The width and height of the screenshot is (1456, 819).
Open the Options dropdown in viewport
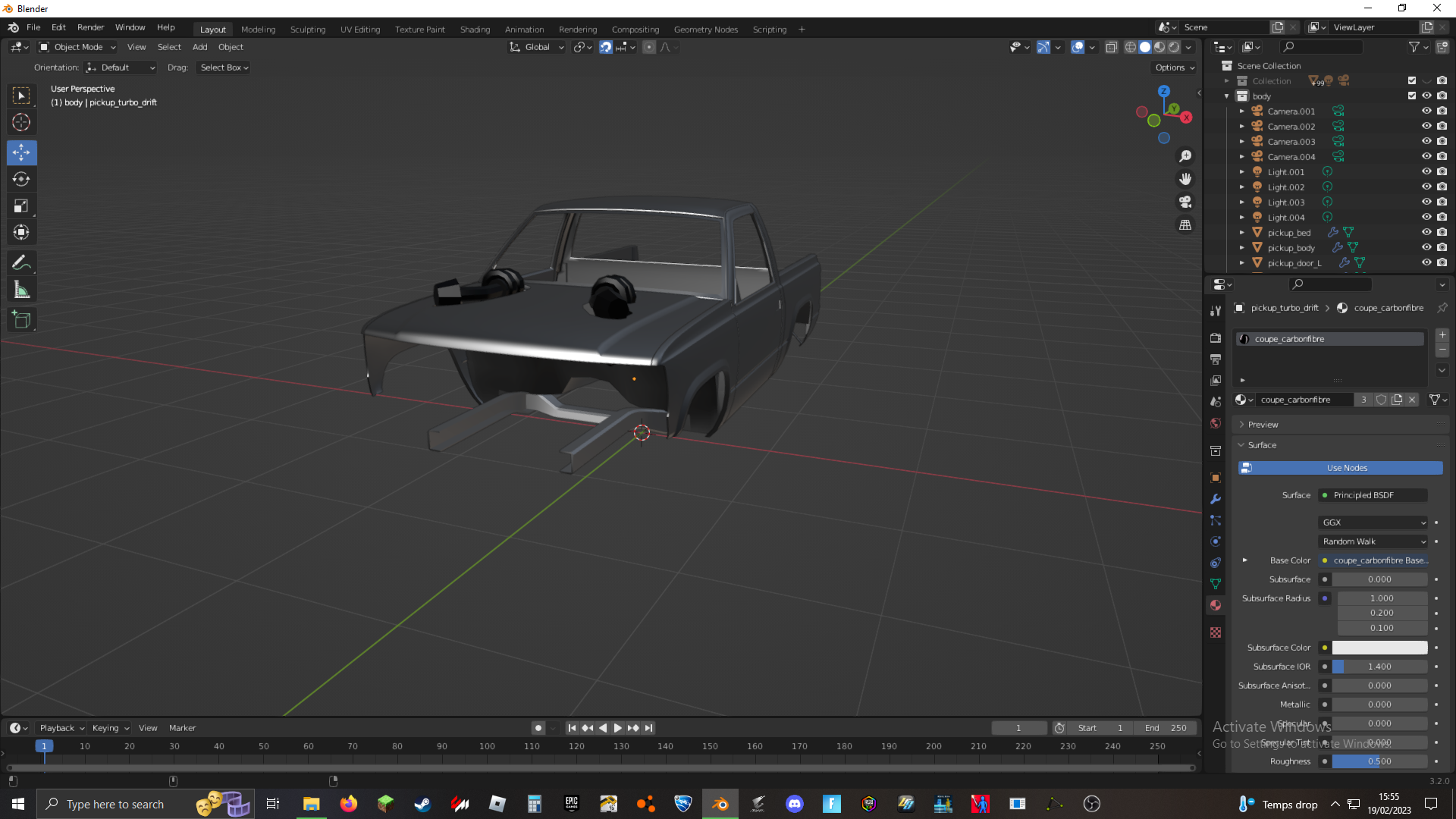1175,67
